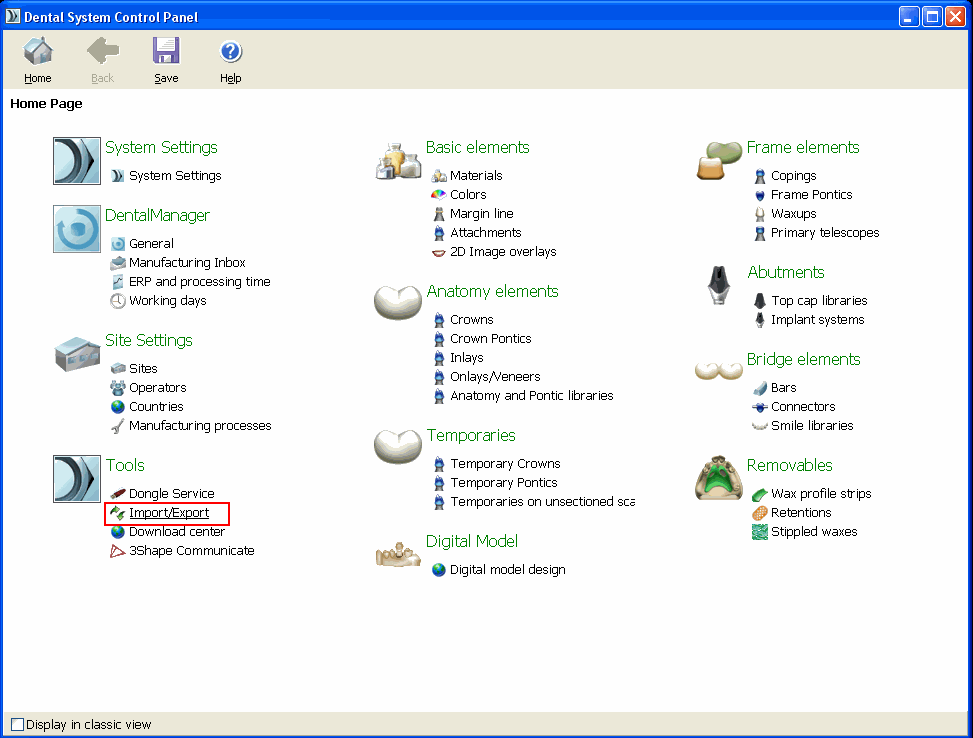Click the large System Settings category icon

coord(77,161)
